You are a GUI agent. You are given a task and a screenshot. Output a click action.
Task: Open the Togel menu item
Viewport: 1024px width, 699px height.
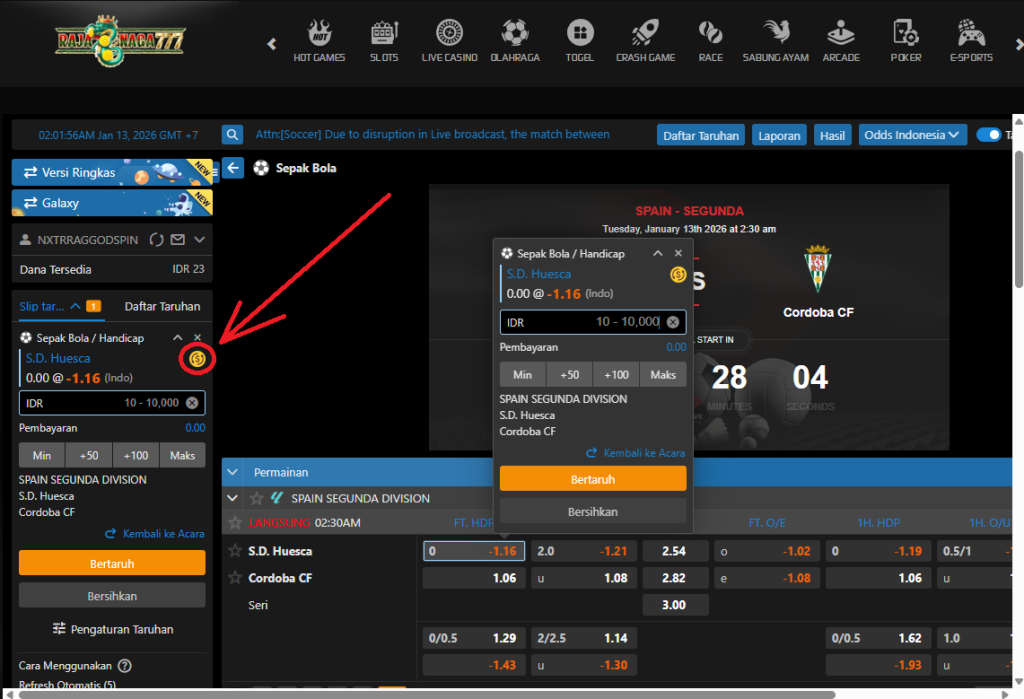[579, 40]
